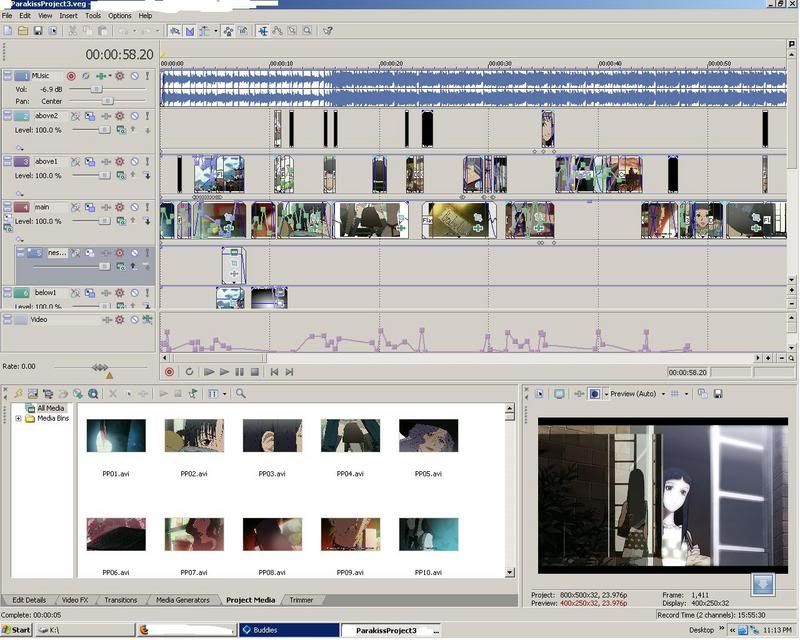This screenshot has width=800, height=640.
Task: Open the Insert menu
Action: pyautogui.click(x=68, y=16)
